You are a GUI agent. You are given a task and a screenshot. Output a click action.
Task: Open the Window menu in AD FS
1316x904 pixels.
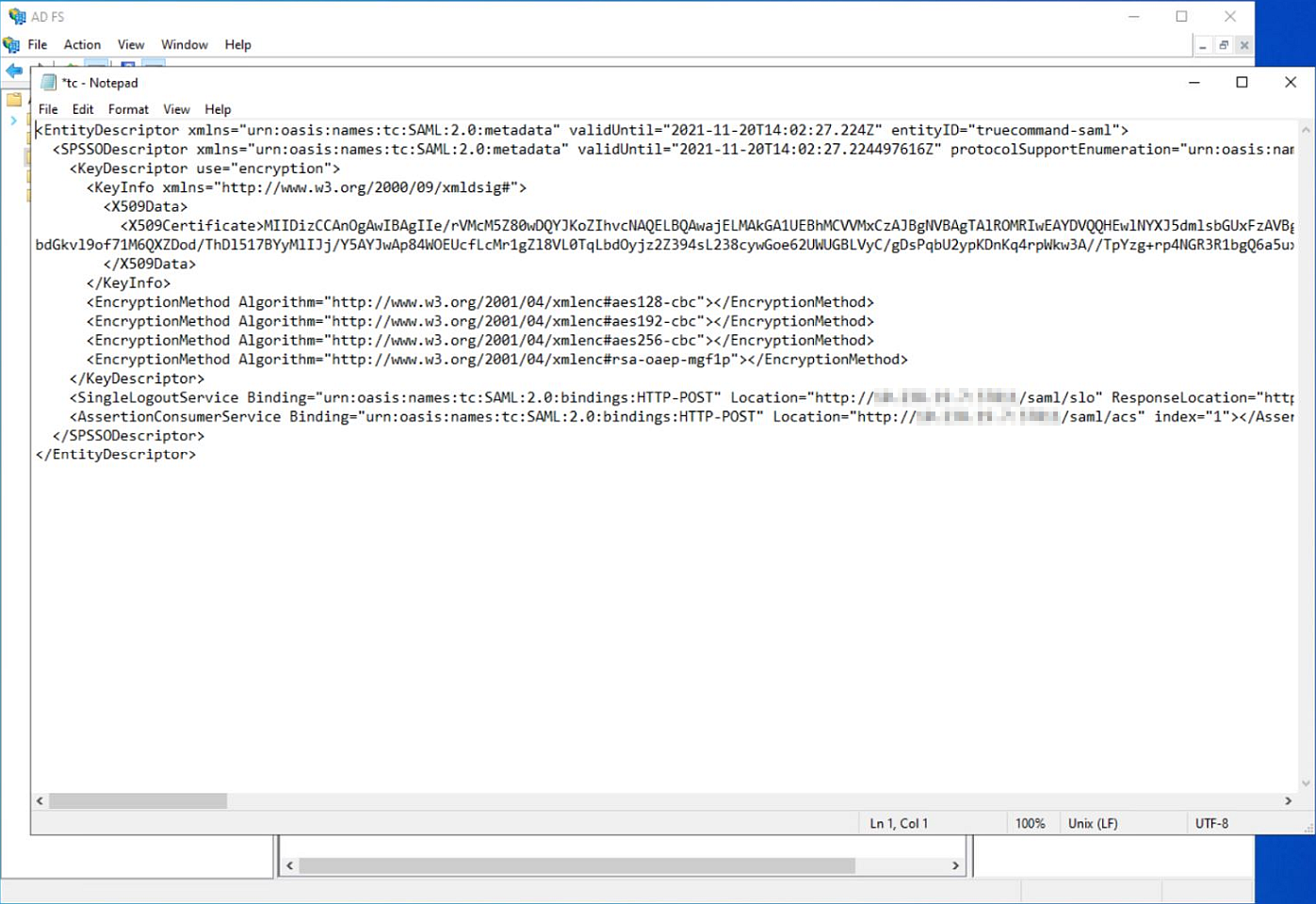click(185, 44)
